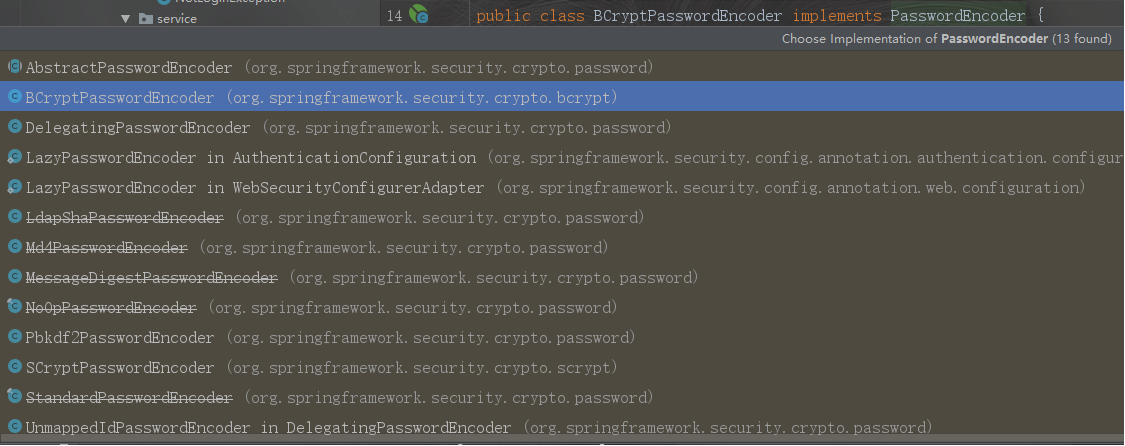Choose Pbkdf2PasswordEncoder from the implementation list
1125x446 pixels.
(x=120, y=338)
